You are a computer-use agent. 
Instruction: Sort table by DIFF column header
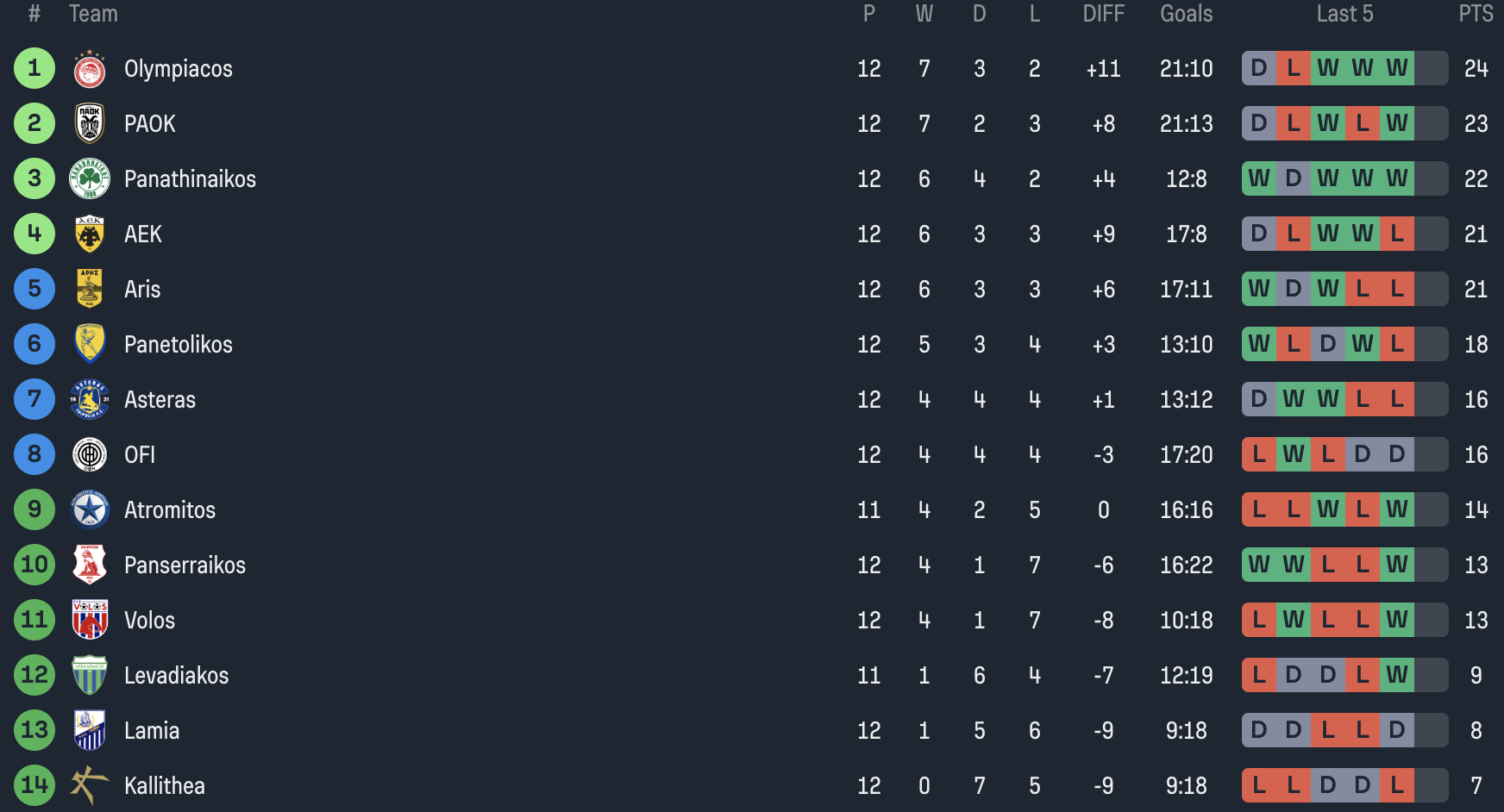pyautogui.click(x=1103, y=14)
